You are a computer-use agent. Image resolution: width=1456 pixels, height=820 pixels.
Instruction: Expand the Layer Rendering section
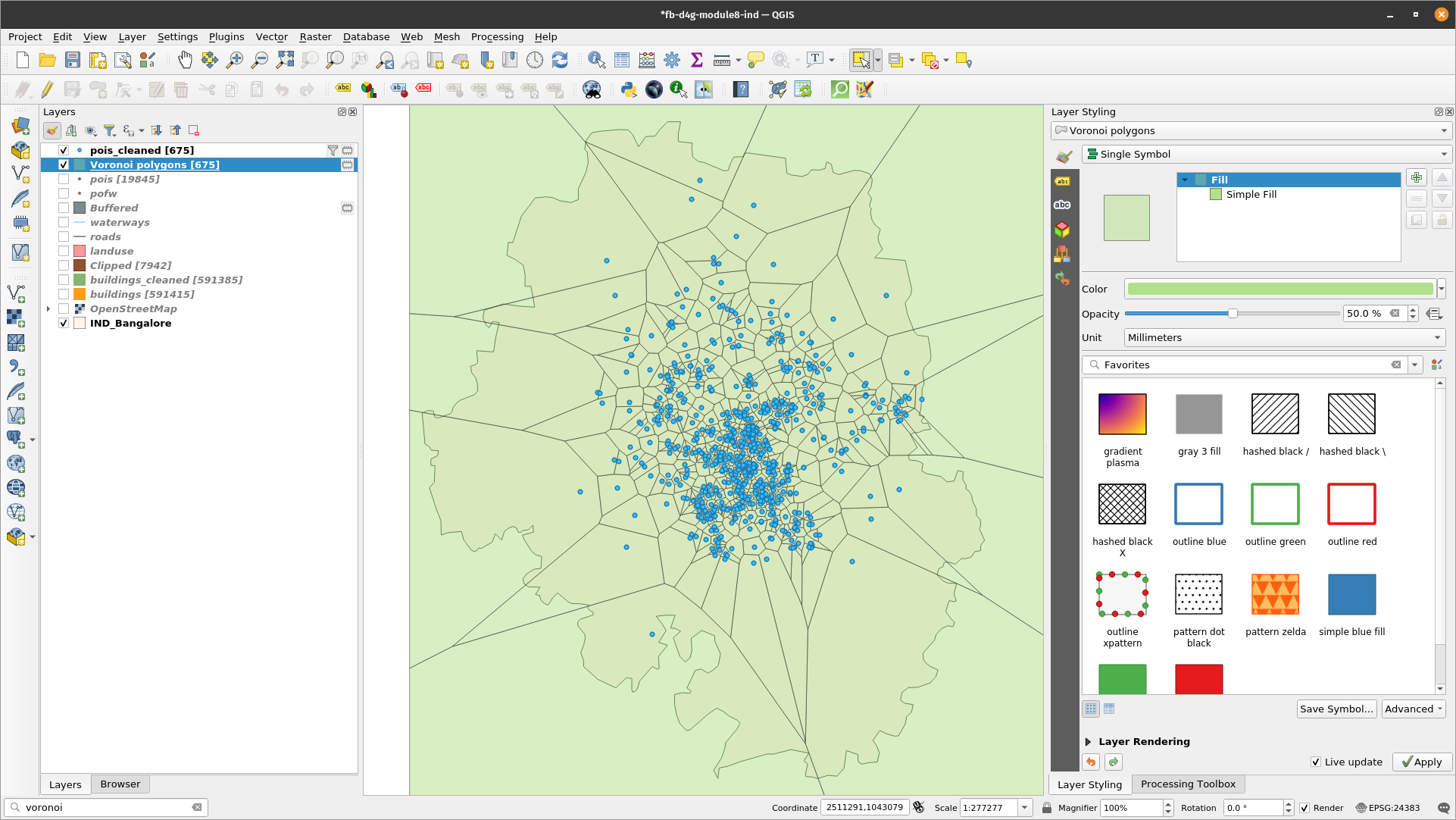(x=1088, y=741)
